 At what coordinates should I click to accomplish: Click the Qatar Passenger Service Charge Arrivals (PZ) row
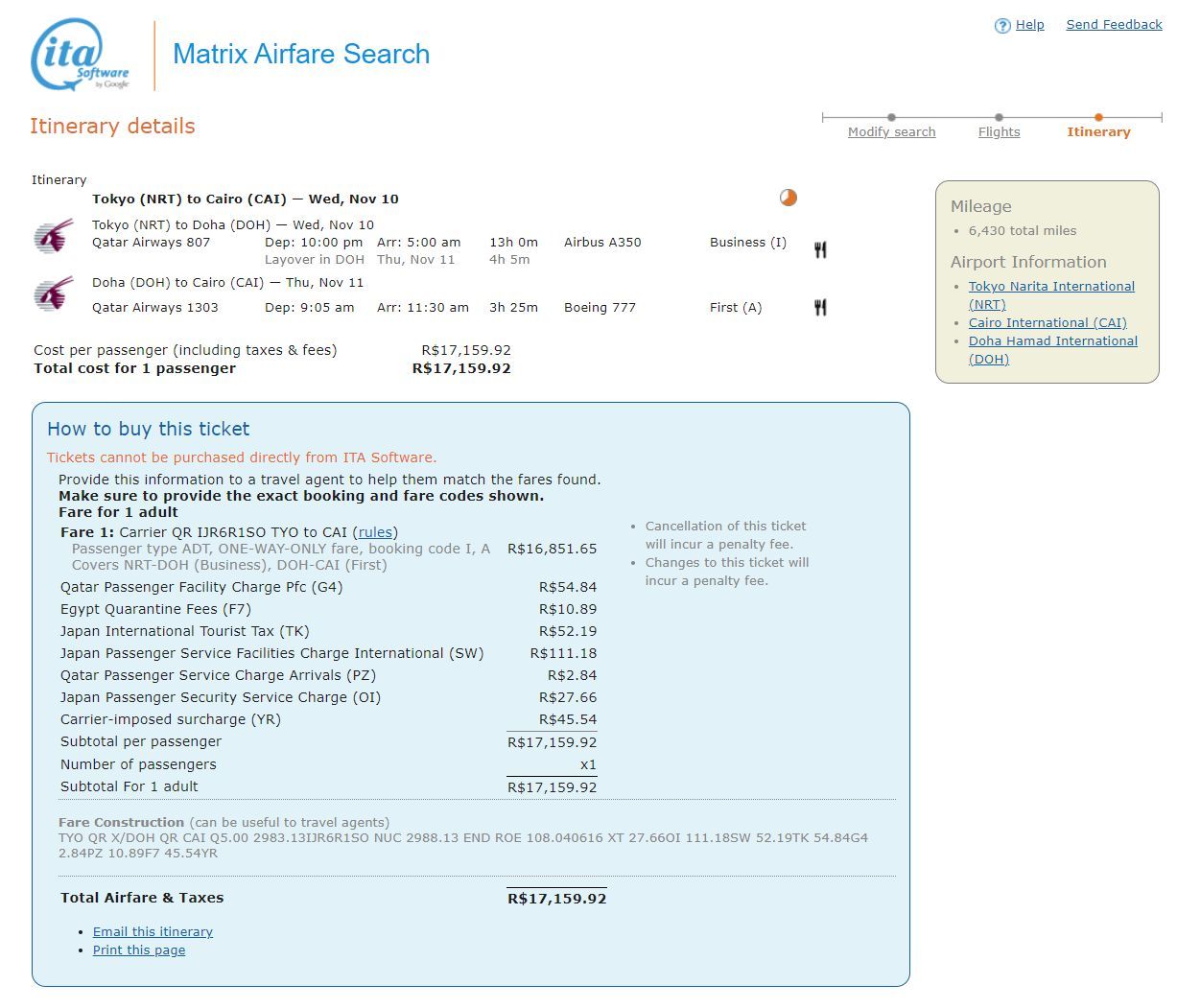click(328, 676)
